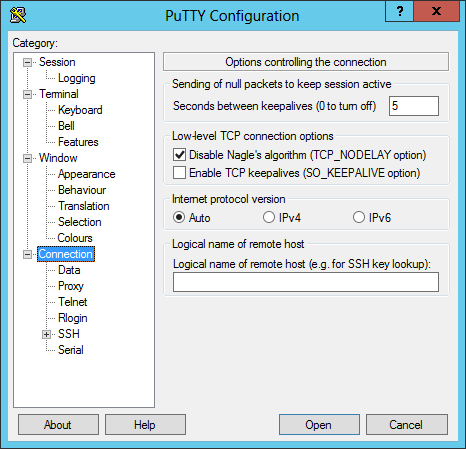Screen dimensions: 466x449
Task: Open the Proxy settings category
Action: pos(71,286)
